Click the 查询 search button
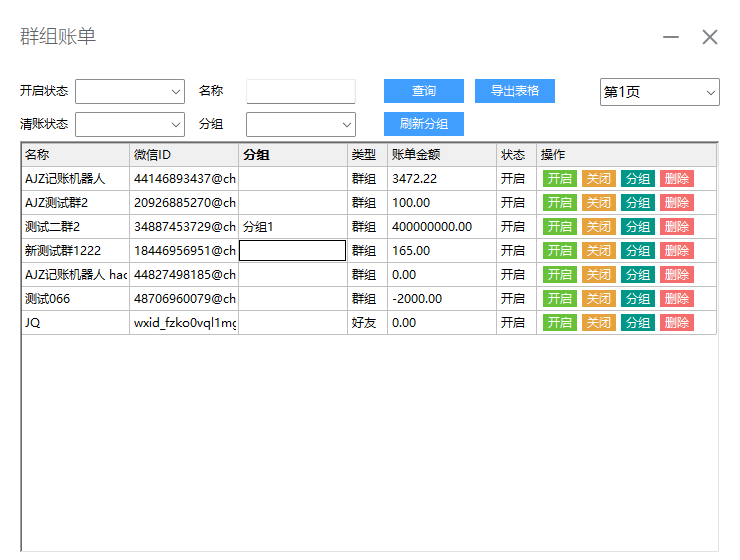 pyautogui.click(x=424, y=91)
